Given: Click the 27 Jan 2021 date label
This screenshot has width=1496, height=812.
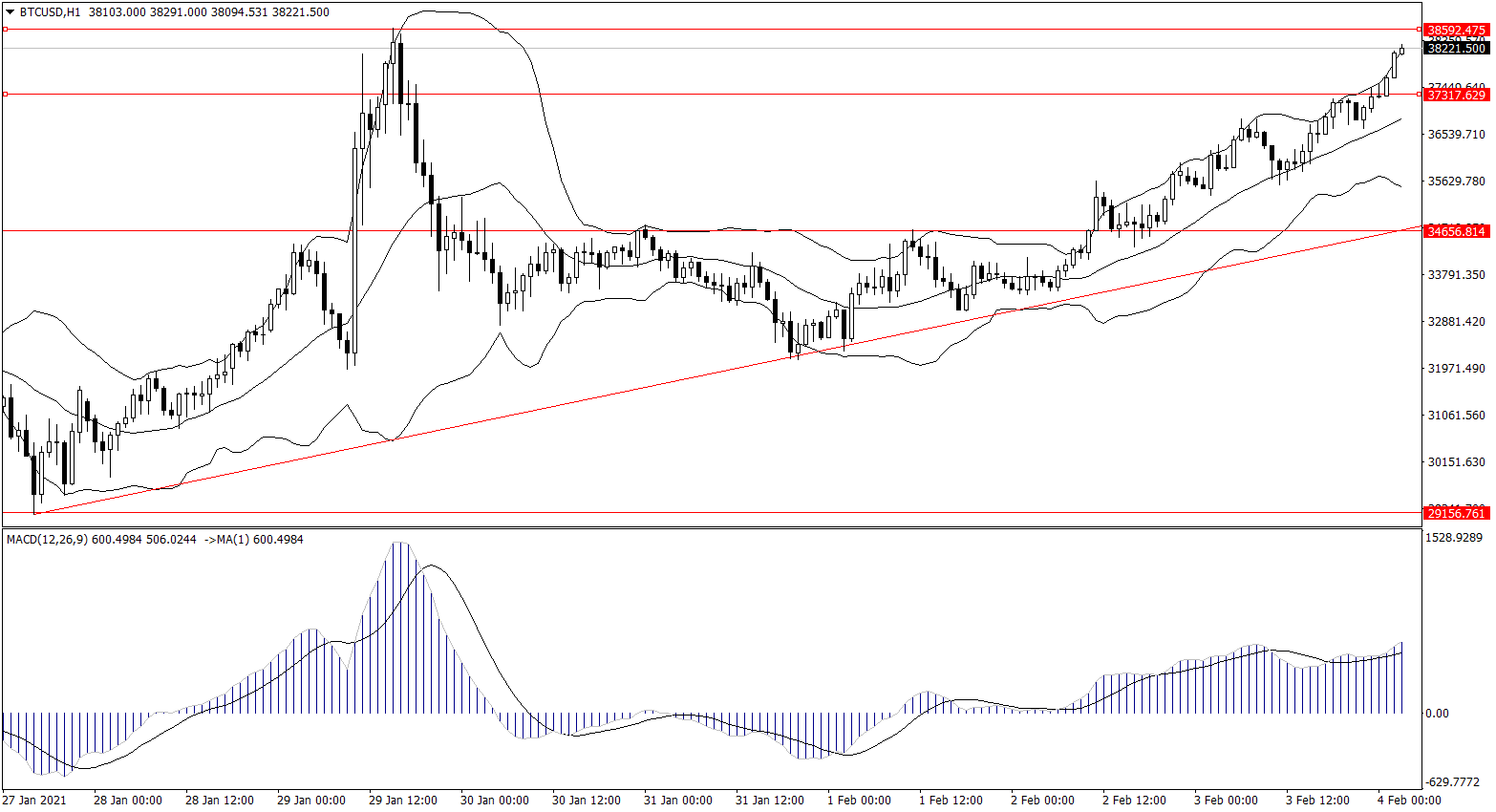Looking at the screenshot, I should pyautogui.click(x=34, y=801).
